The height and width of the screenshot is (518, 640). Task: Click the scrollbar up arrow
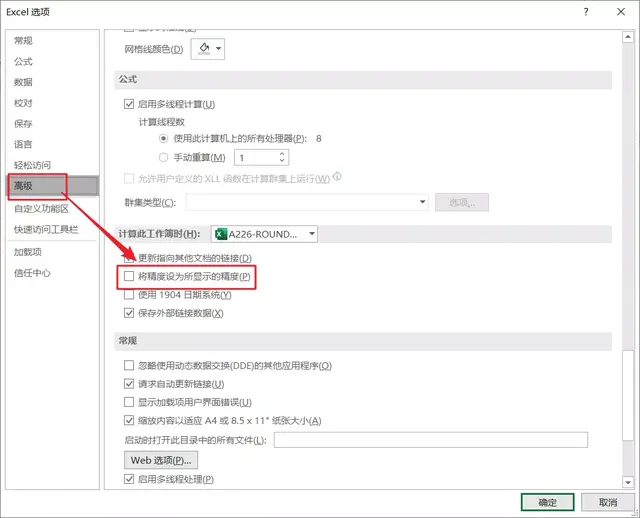pos(628,37)
